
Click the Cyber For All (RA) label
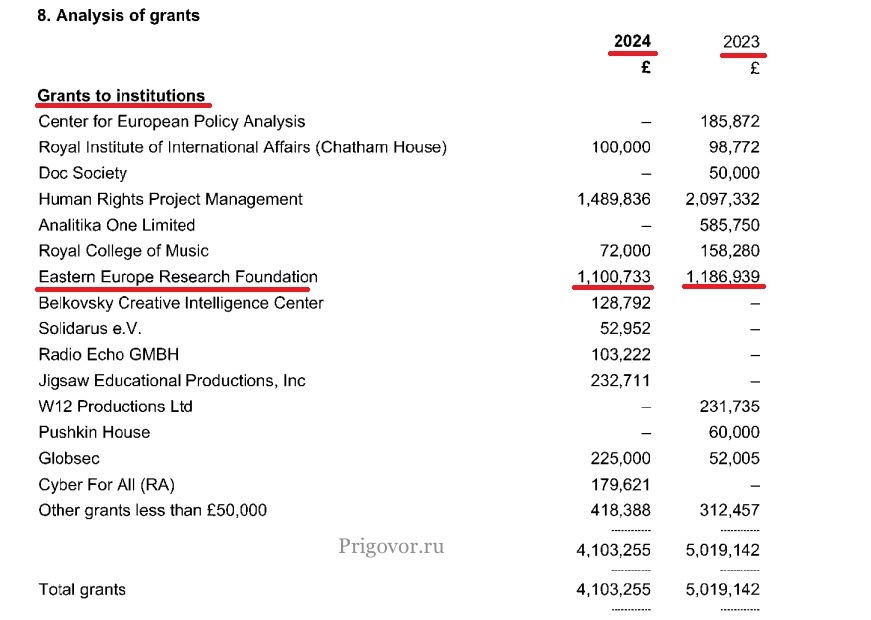click(x=107, y=485)
